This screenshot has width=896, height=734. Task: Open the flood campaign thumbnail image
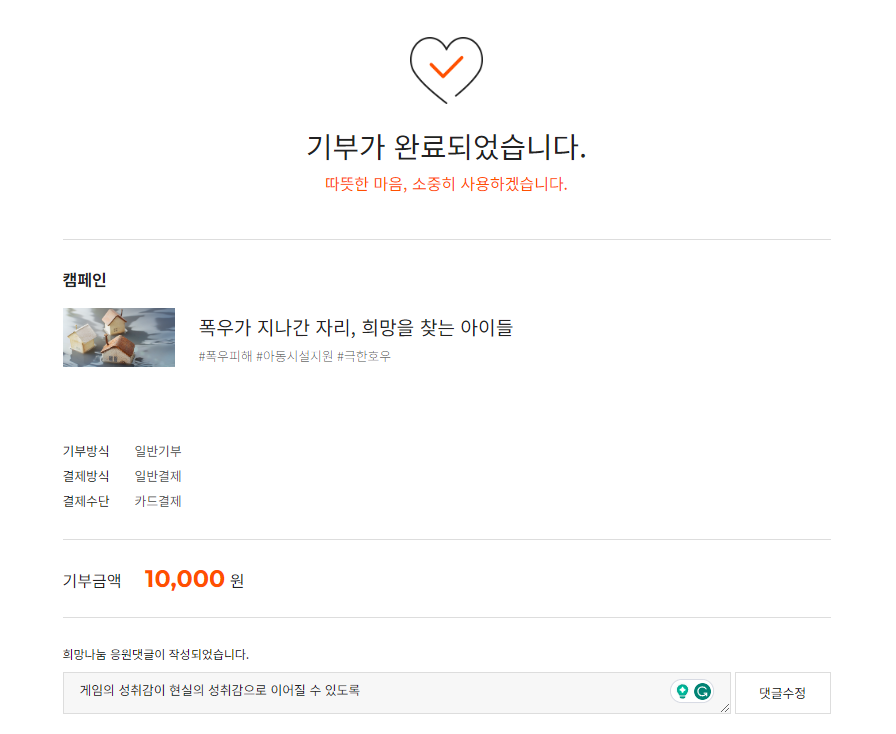pyautogui.click(x=119, y=338)
